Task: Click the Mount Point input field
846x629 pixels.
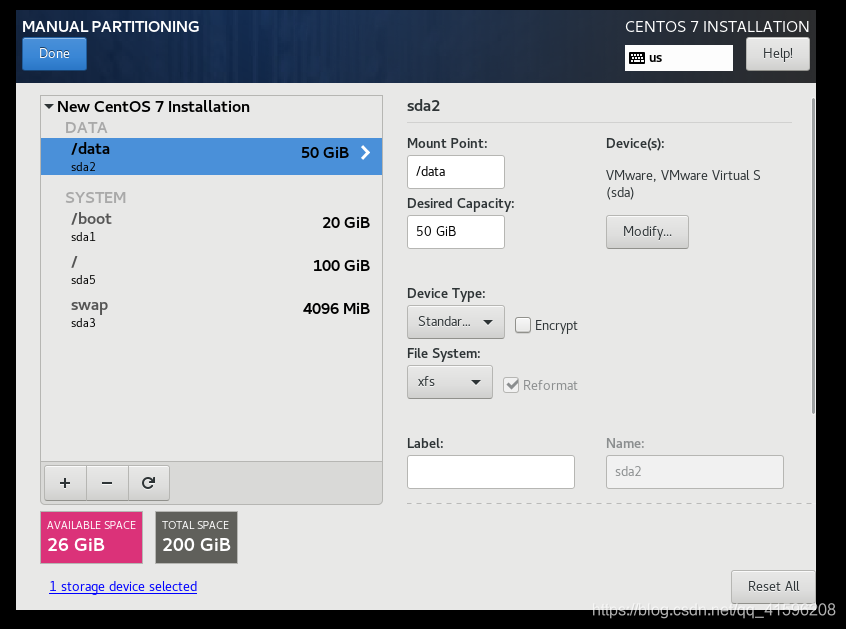Action: click(x=455, y=172)
